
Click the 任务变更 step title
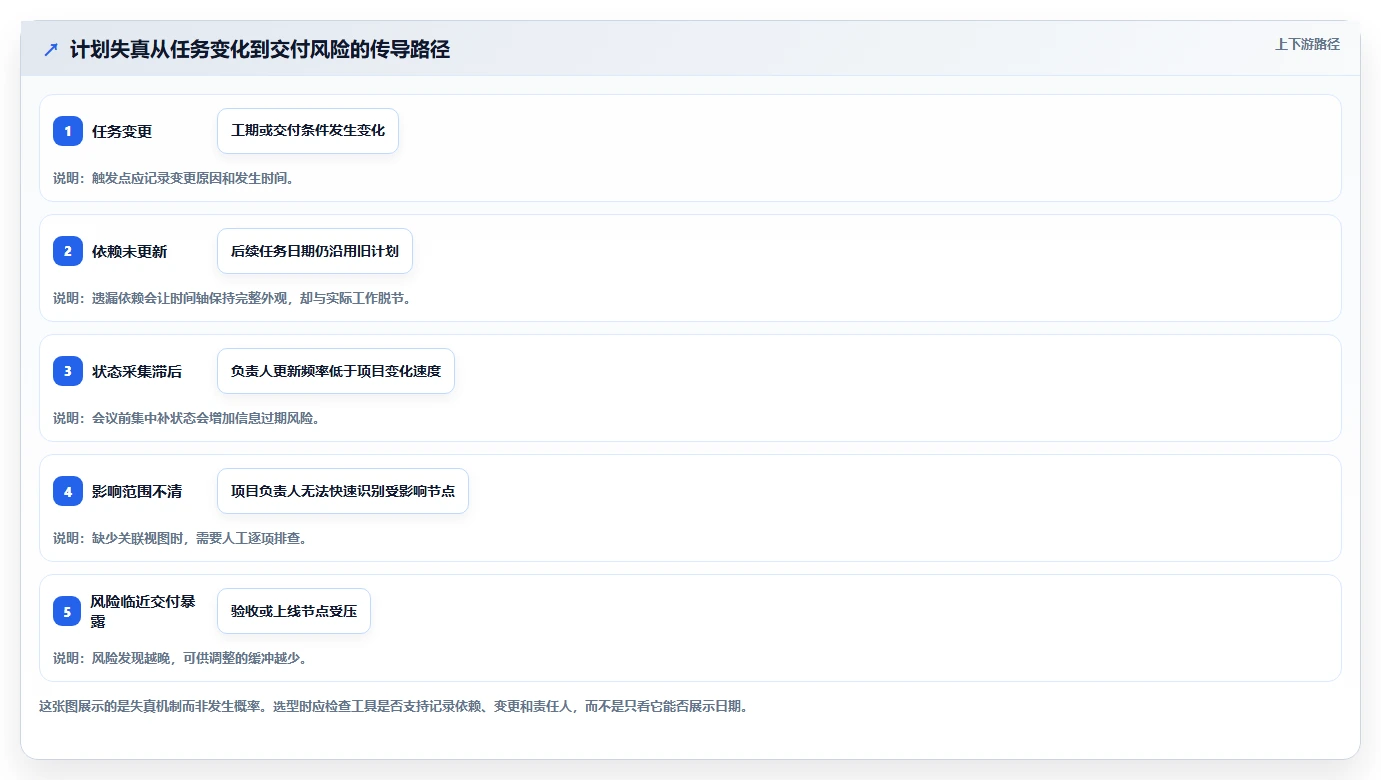pyautogui.click(x=122, y=131)
